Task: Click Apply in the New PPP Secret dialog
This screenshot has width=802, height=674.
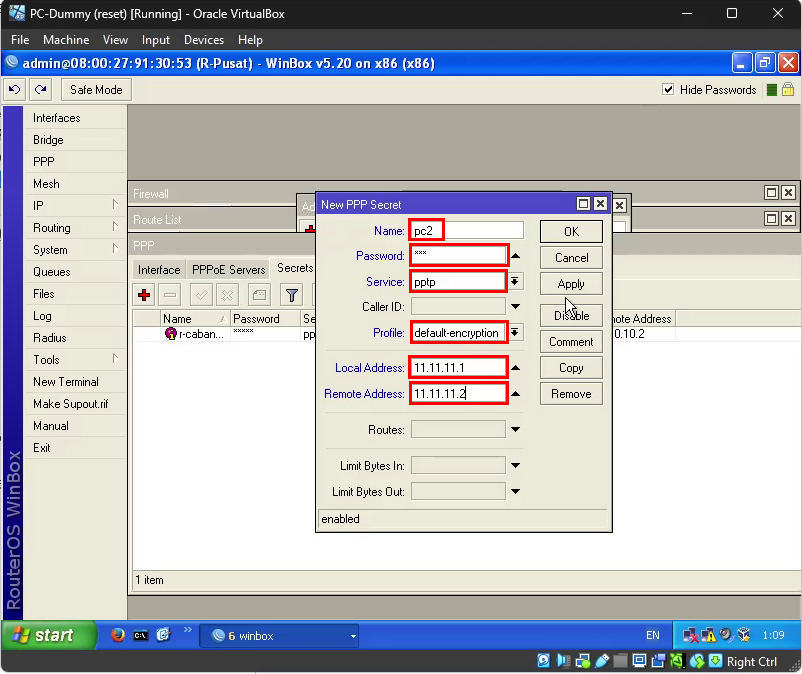Action: click(x=571, y=284)
